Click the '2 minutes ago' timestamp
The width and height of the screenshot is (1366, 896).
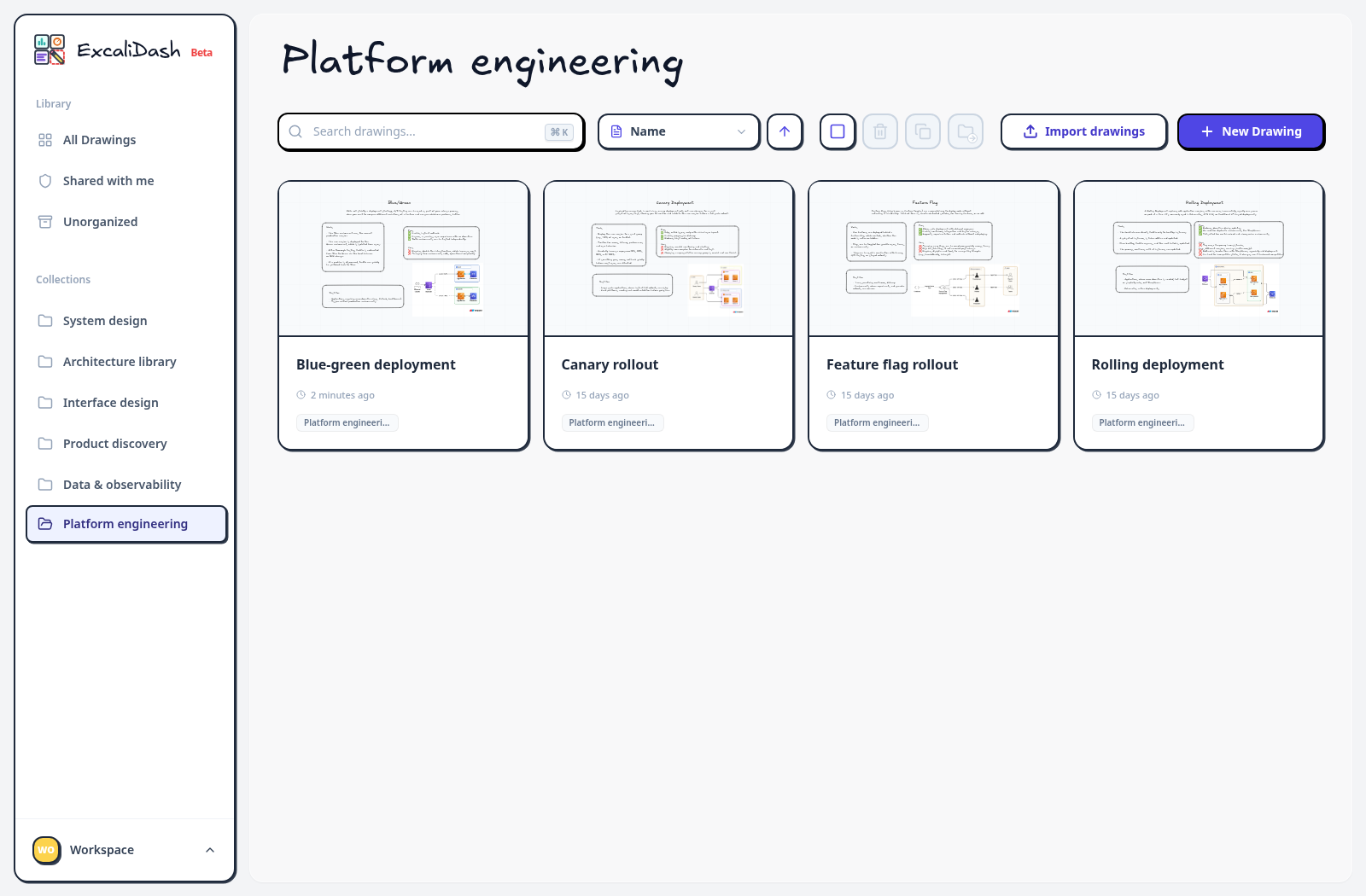pyautogui.click(x=342, y=395)
